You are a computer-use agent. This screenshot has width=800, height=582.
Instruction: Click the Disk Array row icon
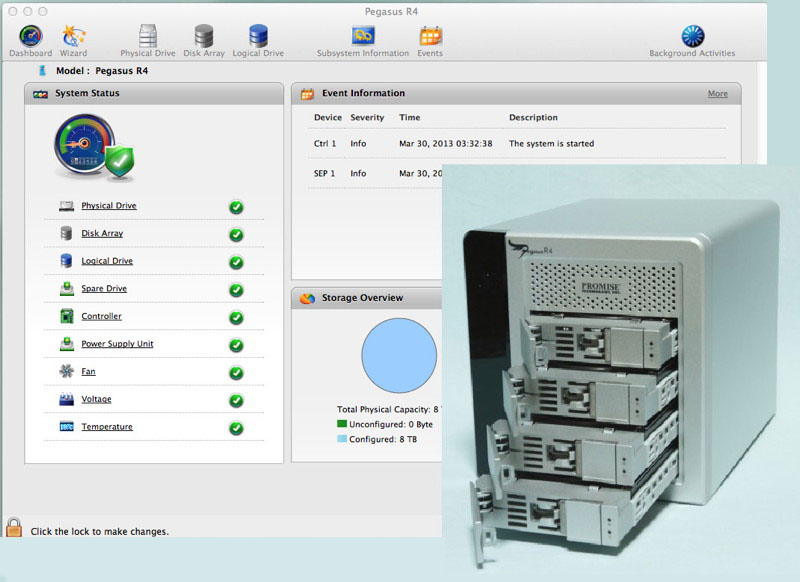point(66,233)
